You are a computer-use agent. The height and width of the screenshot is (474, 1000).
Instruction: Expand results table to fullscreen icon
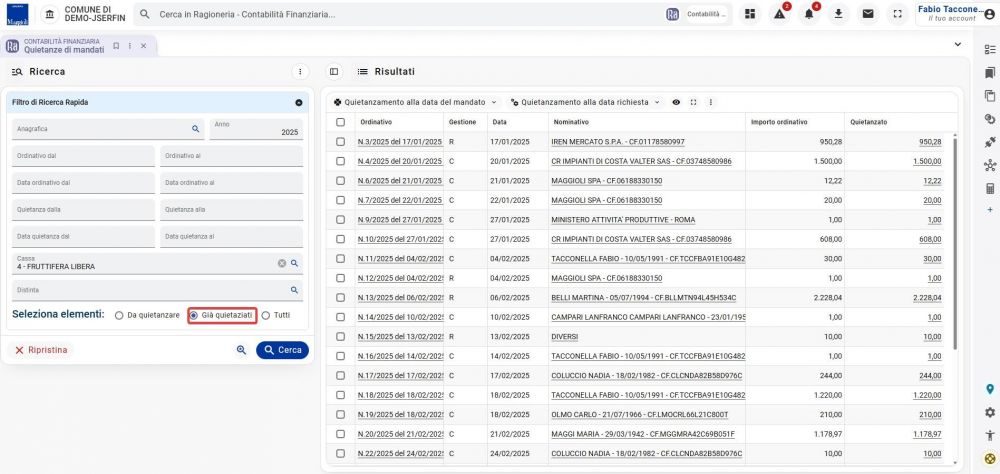click(693, 102)
